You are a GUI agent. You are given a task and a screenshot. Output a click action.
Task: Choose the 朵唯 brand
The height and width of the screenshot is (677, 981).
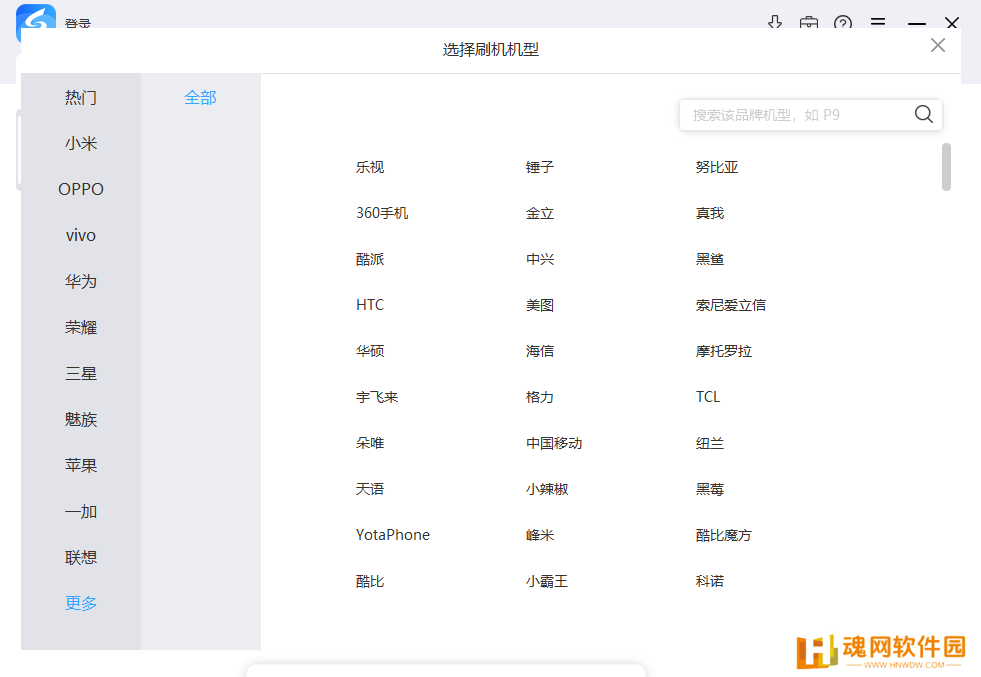[370, 443]
